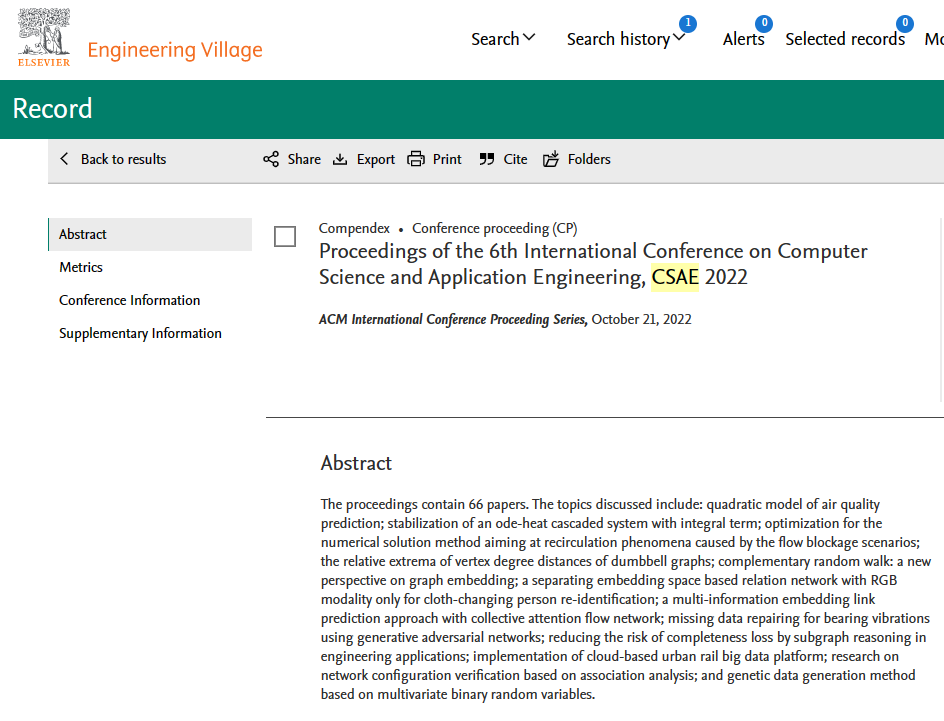Image resolution: width=944 pixels, height=721 pixels.
Task: Click the Share network icon
Action: click(271, 159)
